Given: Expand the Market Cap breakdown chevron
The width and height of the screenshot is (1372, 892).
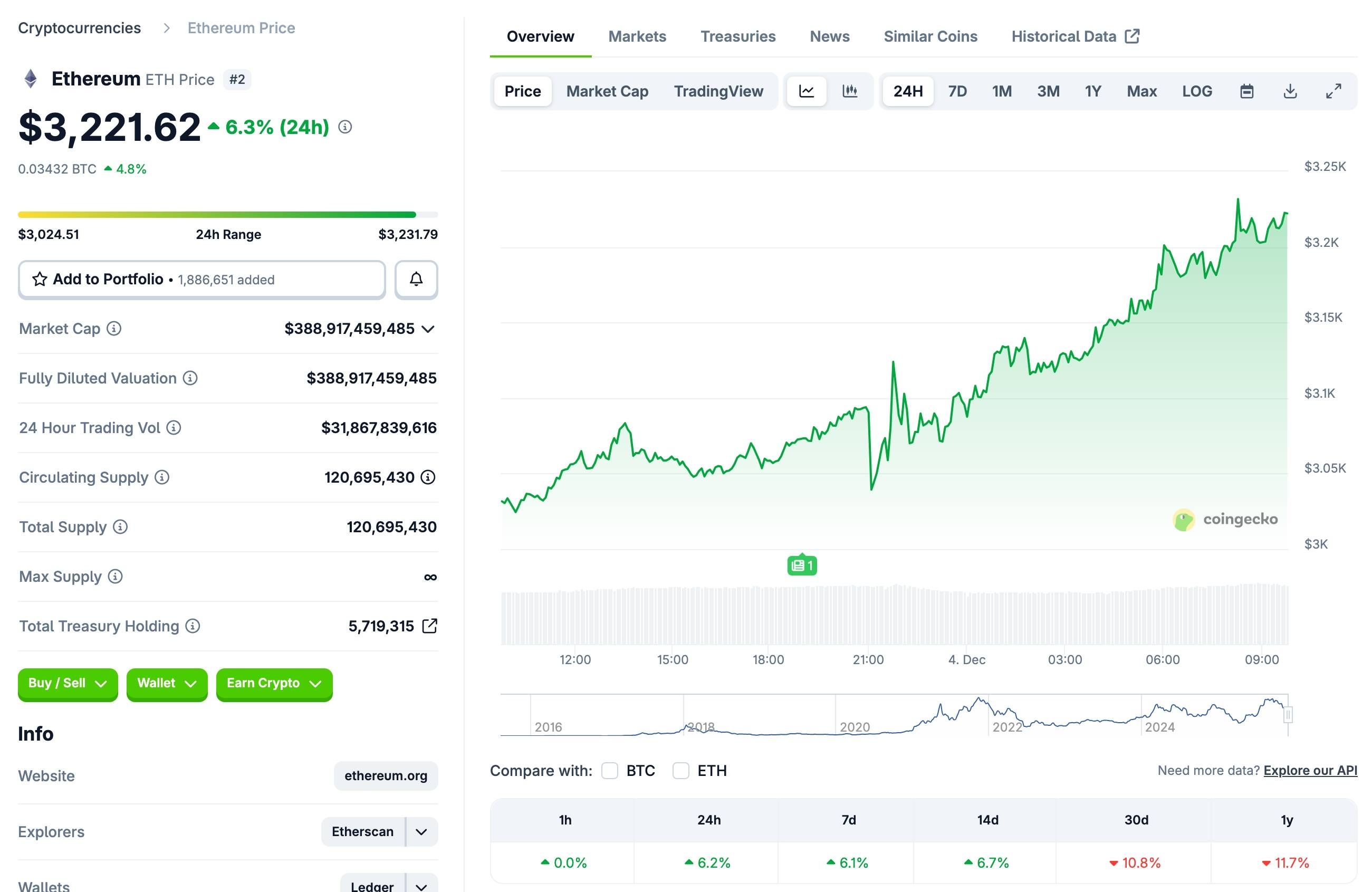Looking at the screenshot, I should point(428,329).
